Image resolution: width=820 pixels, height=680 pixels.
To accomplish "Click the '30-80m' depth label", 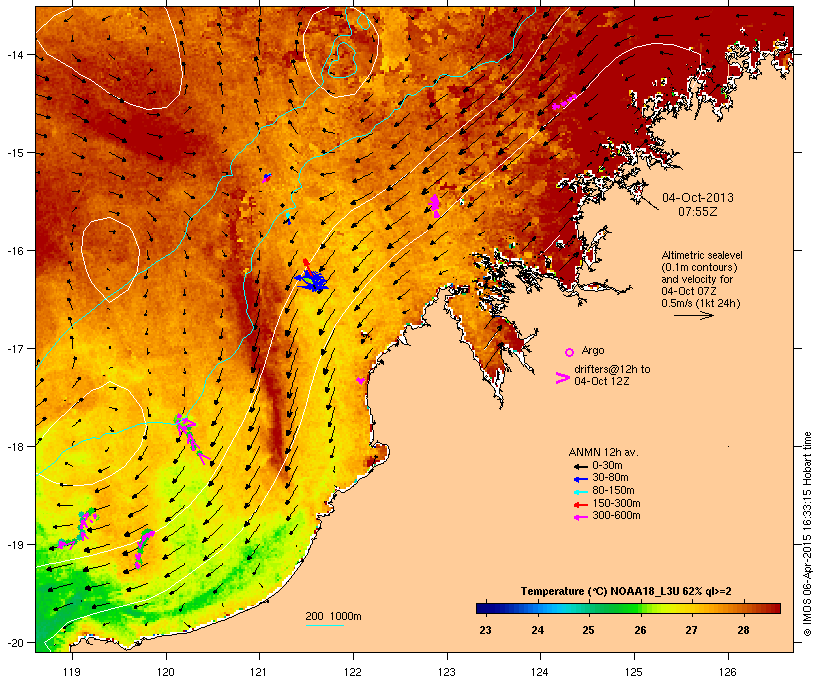I will coord(610,478).
